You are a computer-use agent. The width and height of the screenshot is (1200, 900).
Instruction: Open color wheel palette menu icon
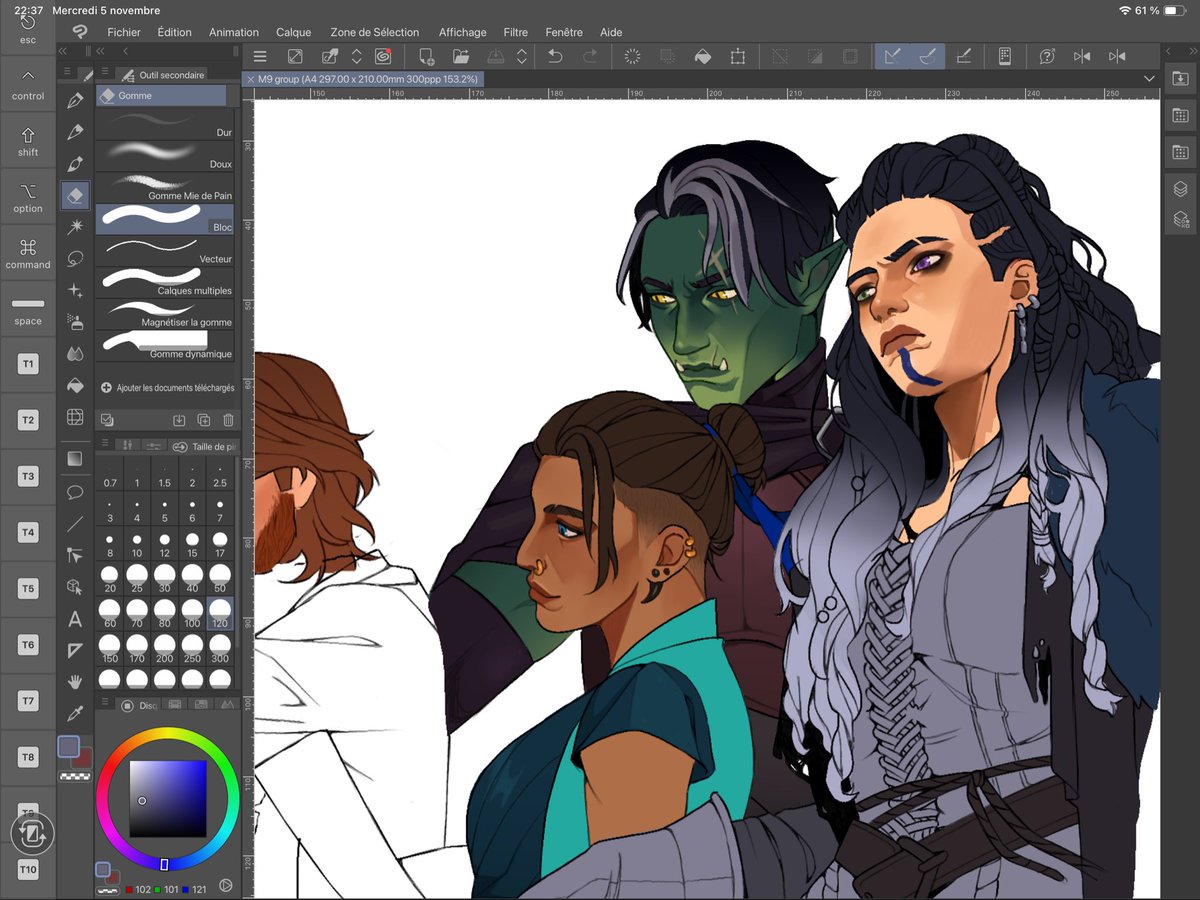104,703
